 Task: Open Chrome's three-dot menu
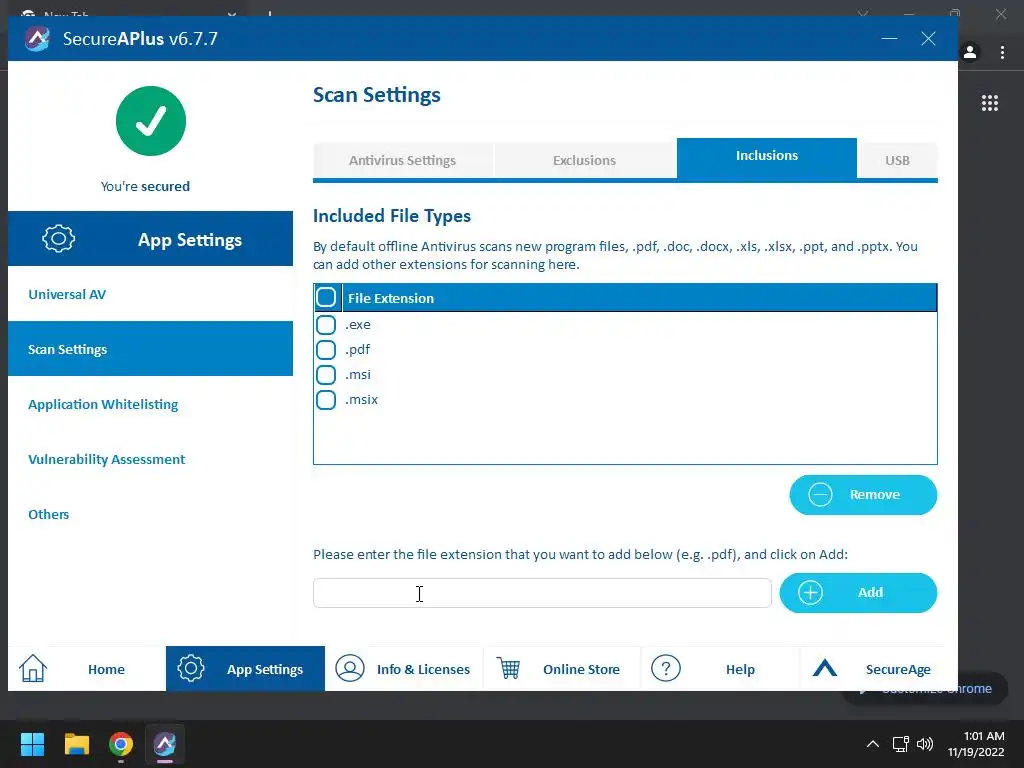tap(1002, 52)
